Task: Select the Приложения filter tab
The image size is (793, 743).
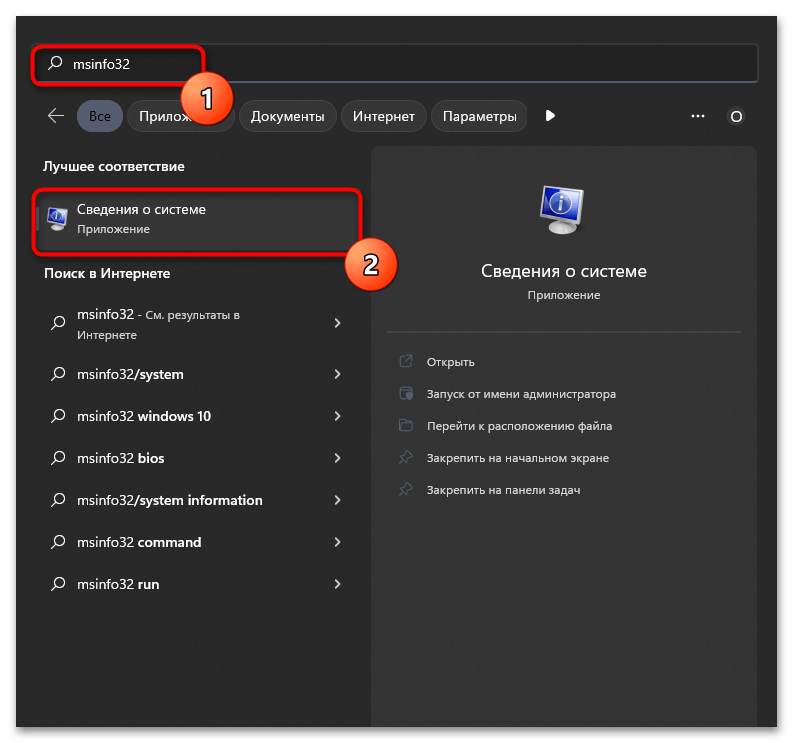Action: pyautogui.click(x=181, y=116)
